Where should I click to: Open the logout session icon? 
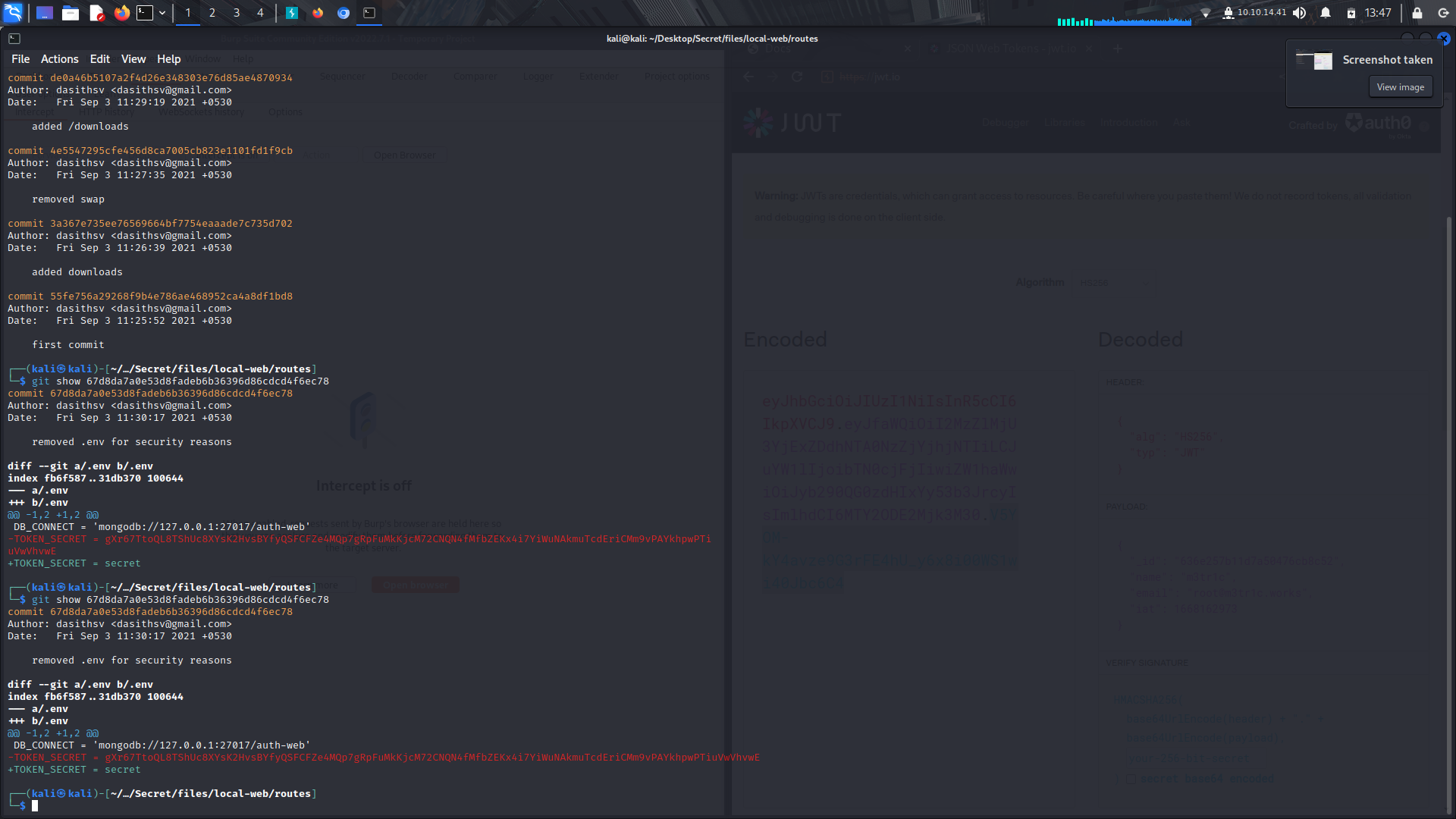pos(1443,13)
